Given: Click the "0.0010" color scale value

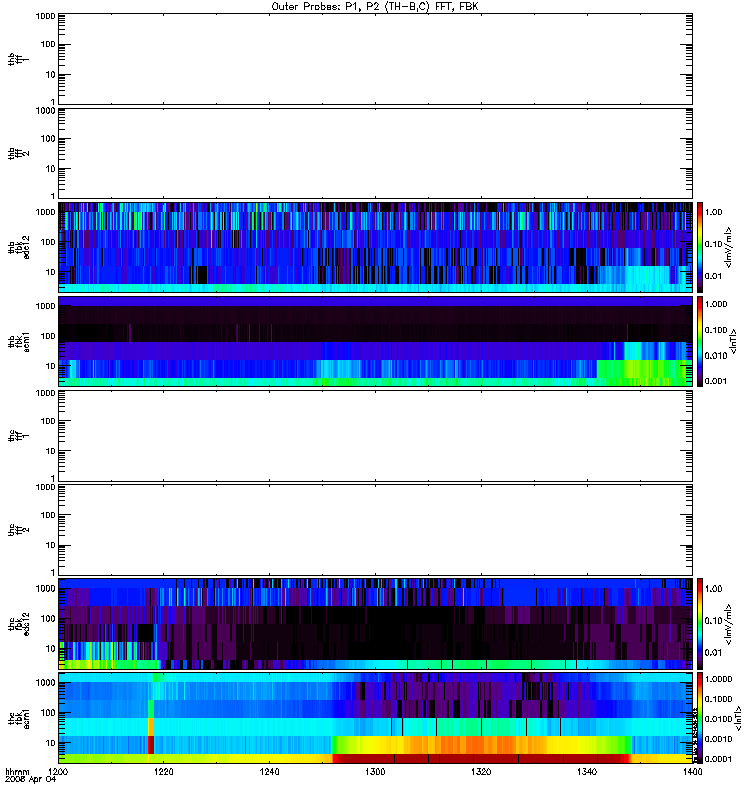Looking at the screenshot, I should 718,739.
